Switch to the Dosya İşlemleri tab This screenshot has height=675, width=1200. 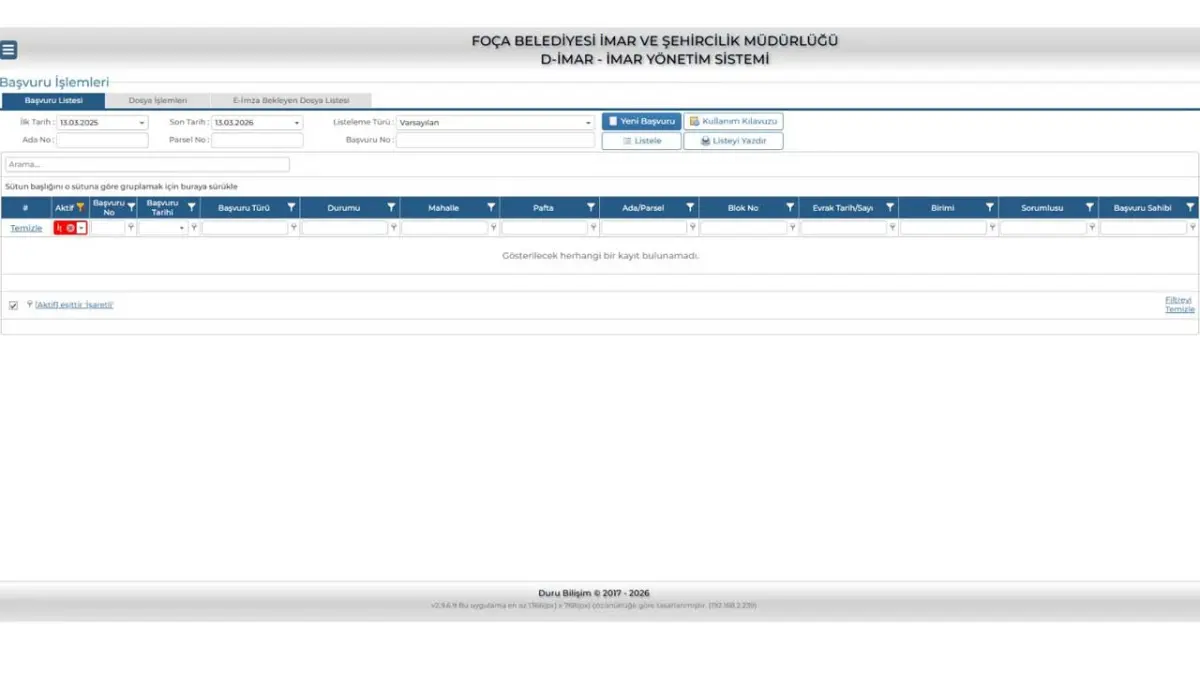tap(157, 101)
